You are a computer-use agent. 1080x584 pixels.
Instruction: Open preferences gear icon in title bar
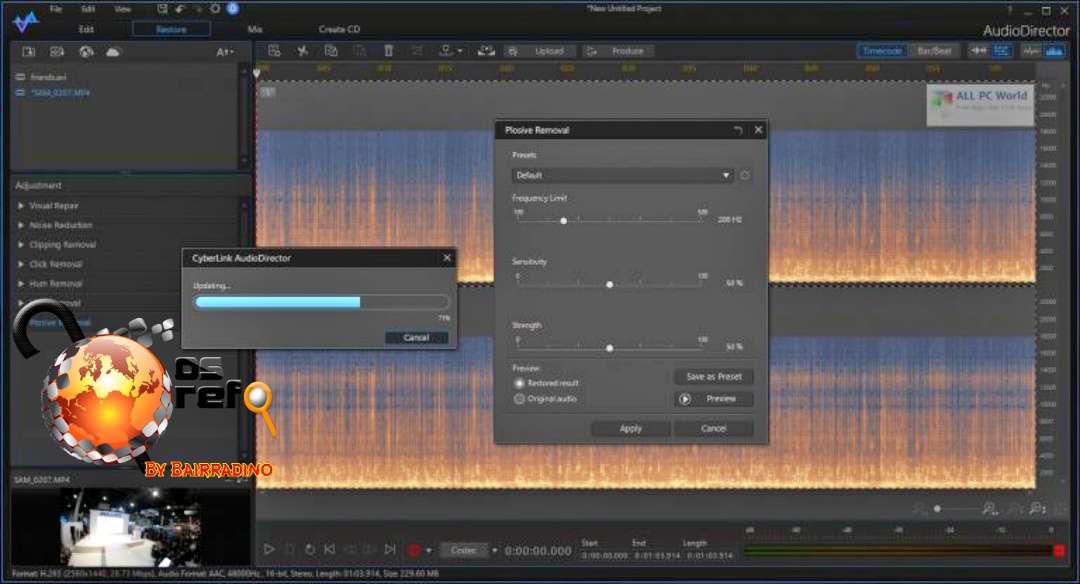[x=215, y=9]
